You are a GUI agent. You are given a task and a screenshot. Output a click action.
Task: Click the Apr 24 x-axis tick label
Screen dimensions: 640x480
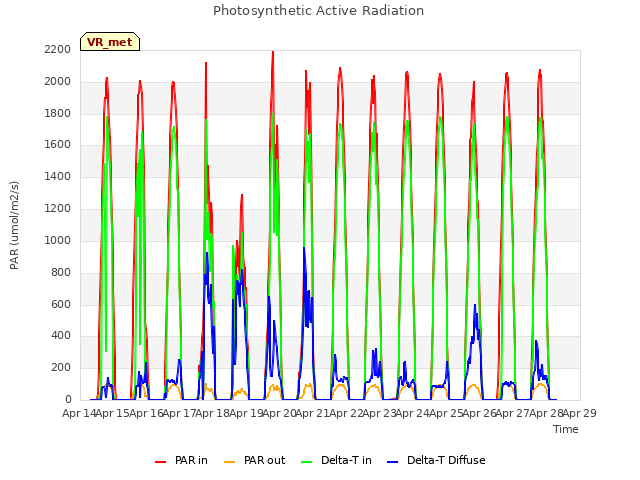pos(413,413)
